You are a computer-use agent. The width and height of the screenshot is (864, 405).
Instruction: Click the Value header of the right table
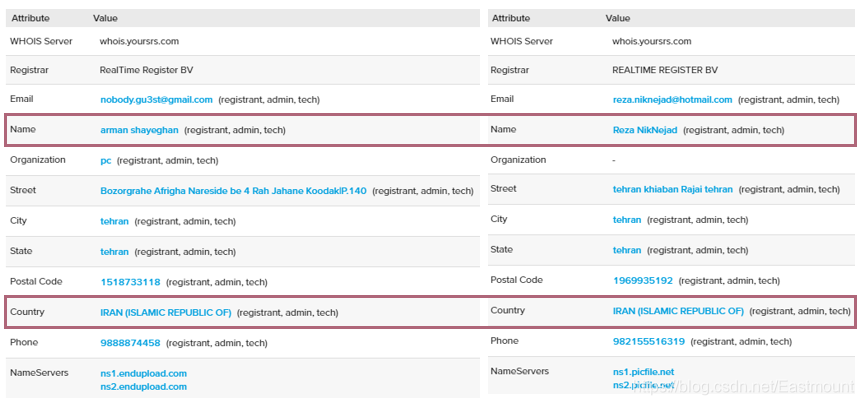tap(618, 18)
